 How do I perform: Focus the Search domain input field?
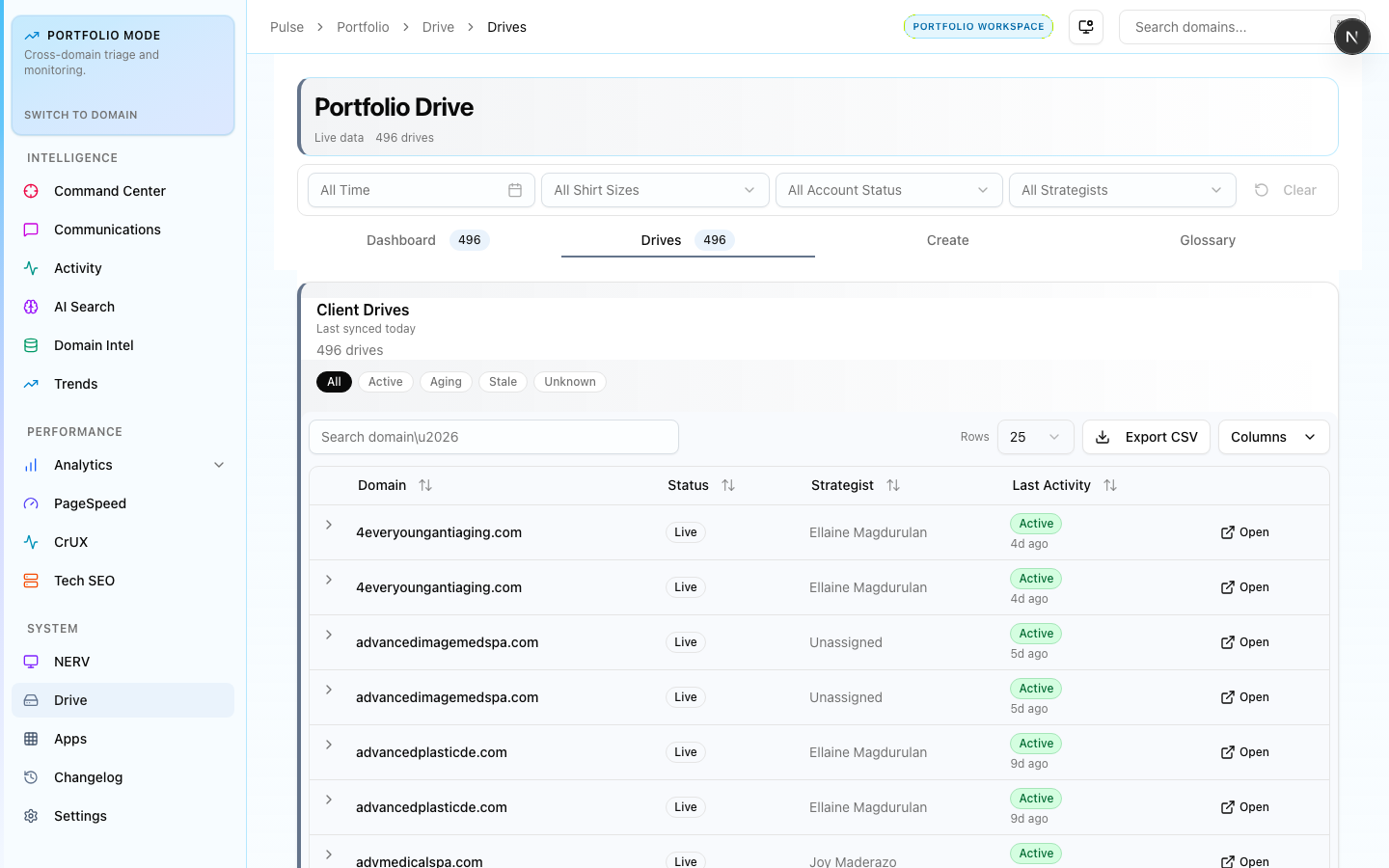pyautogui.click(x=493, y=437)
